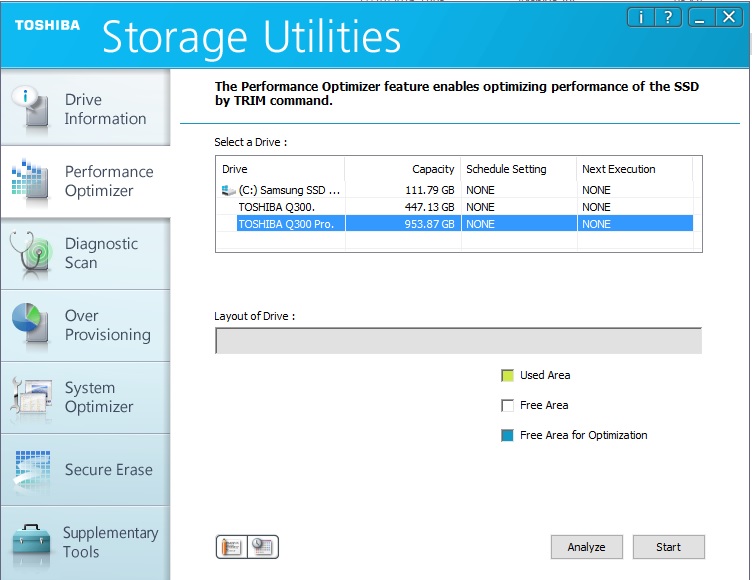Open the Diagnostic Scan section
The image size is (752, 580).
(85, 253)
